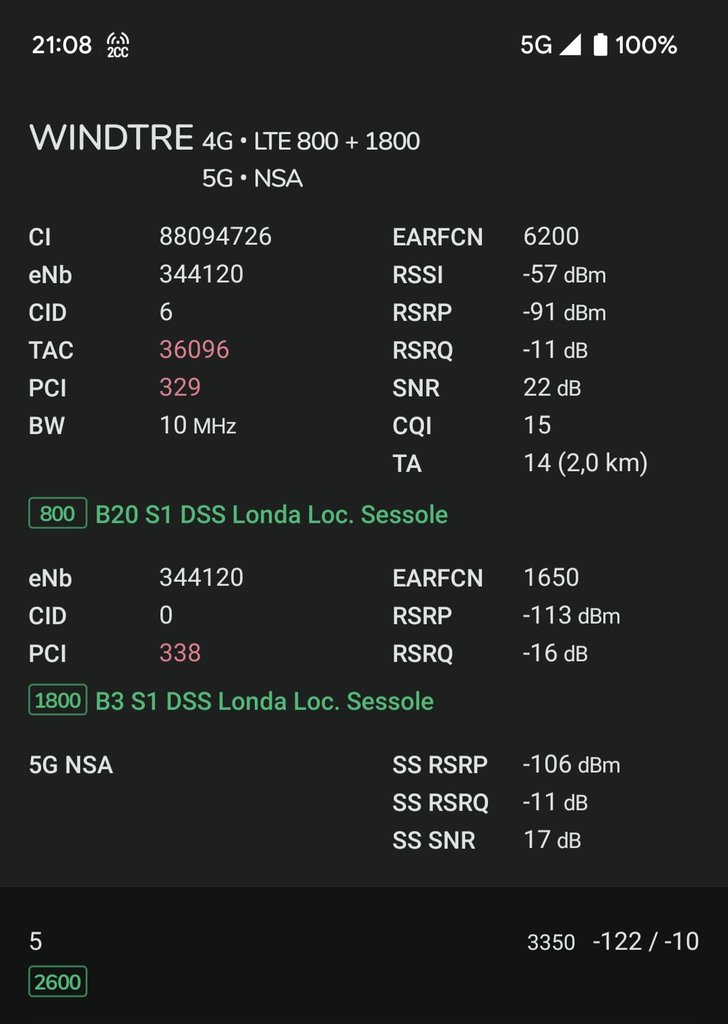Select the green 800 band badge
Image resolution: width=728 pixels, height=1024 pixels.
click(x=57, y=513)
